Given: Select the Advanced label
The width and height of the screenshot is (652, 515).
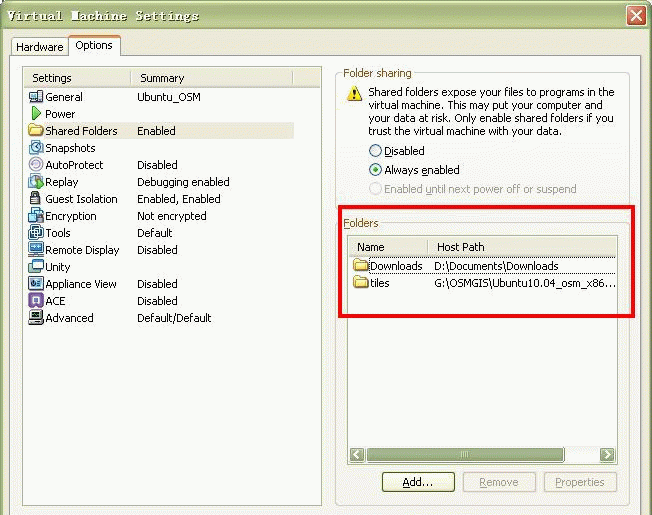Looking at the screenshot, I should coord(69,318).
